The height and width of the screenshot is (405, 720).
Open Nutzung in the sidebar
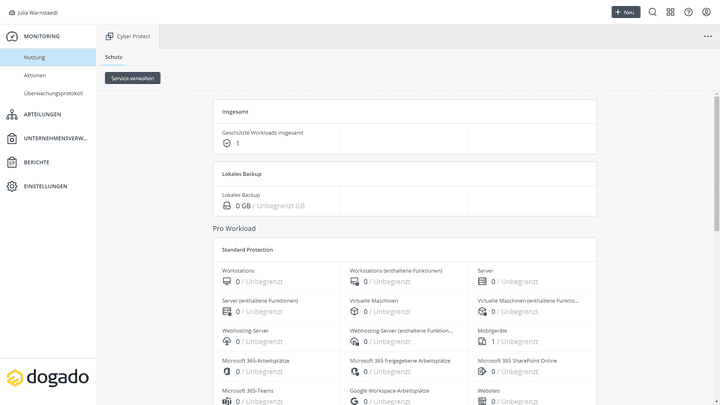coord(35,57)
